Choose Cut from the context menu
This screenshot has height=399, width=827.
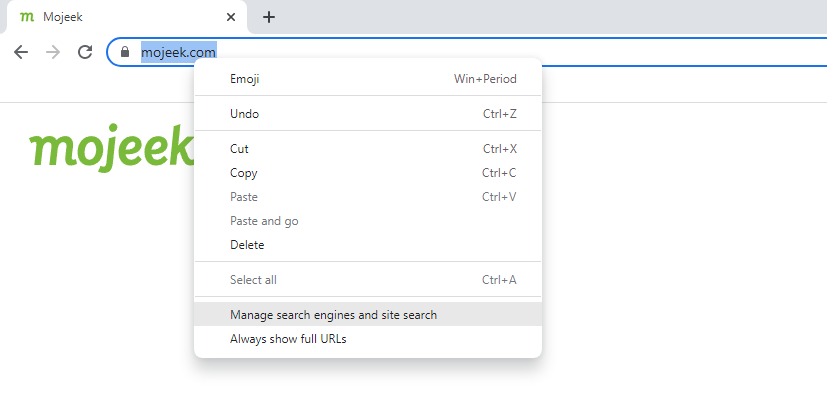[368, 149]
